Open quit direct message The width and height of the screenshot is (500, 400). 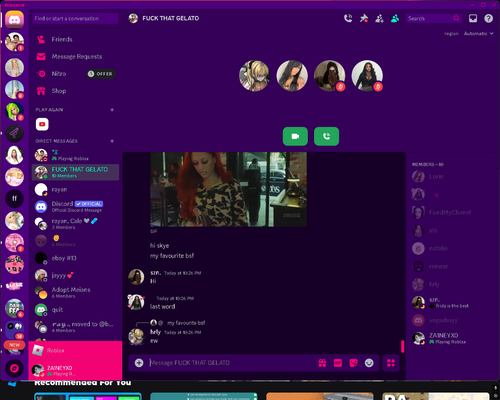(75, 310)
